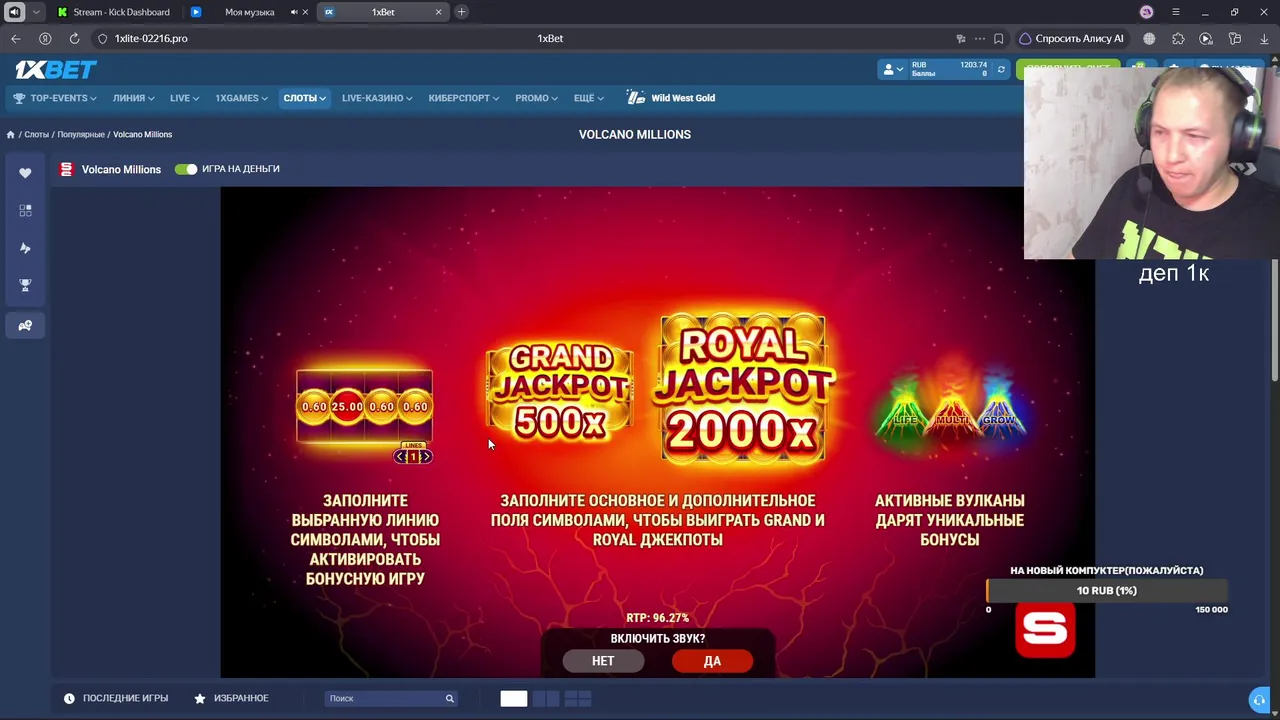Viewport: 1280px width, 720px height.
Task: Click НЕТ to keep sound off
Action: click(603, 661)
